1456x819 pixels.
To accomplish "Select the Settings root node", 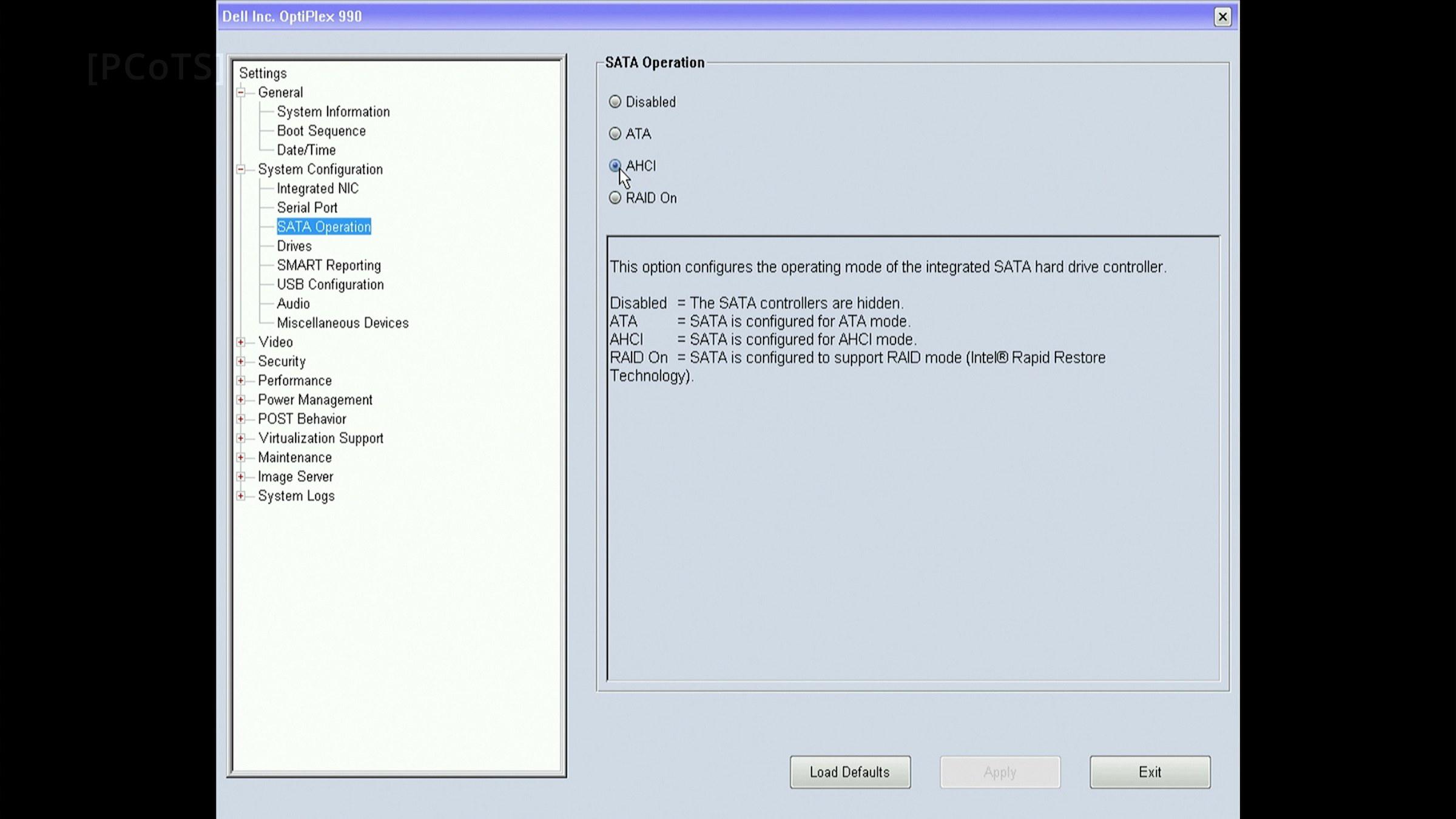I will (x=263, y=73).
